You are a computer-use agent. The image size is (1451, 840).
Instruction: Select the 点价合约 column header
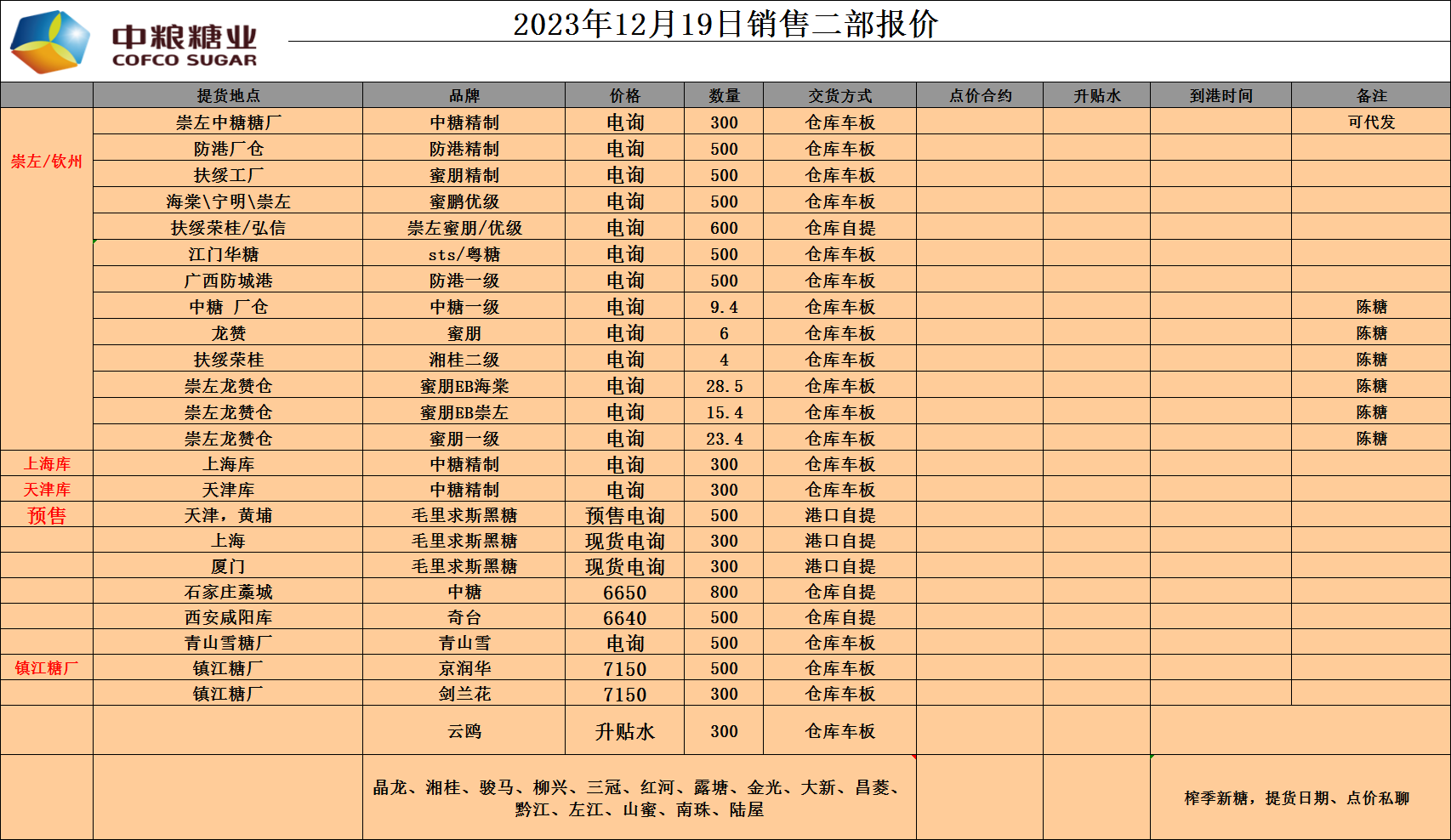[x=980, y=96]
